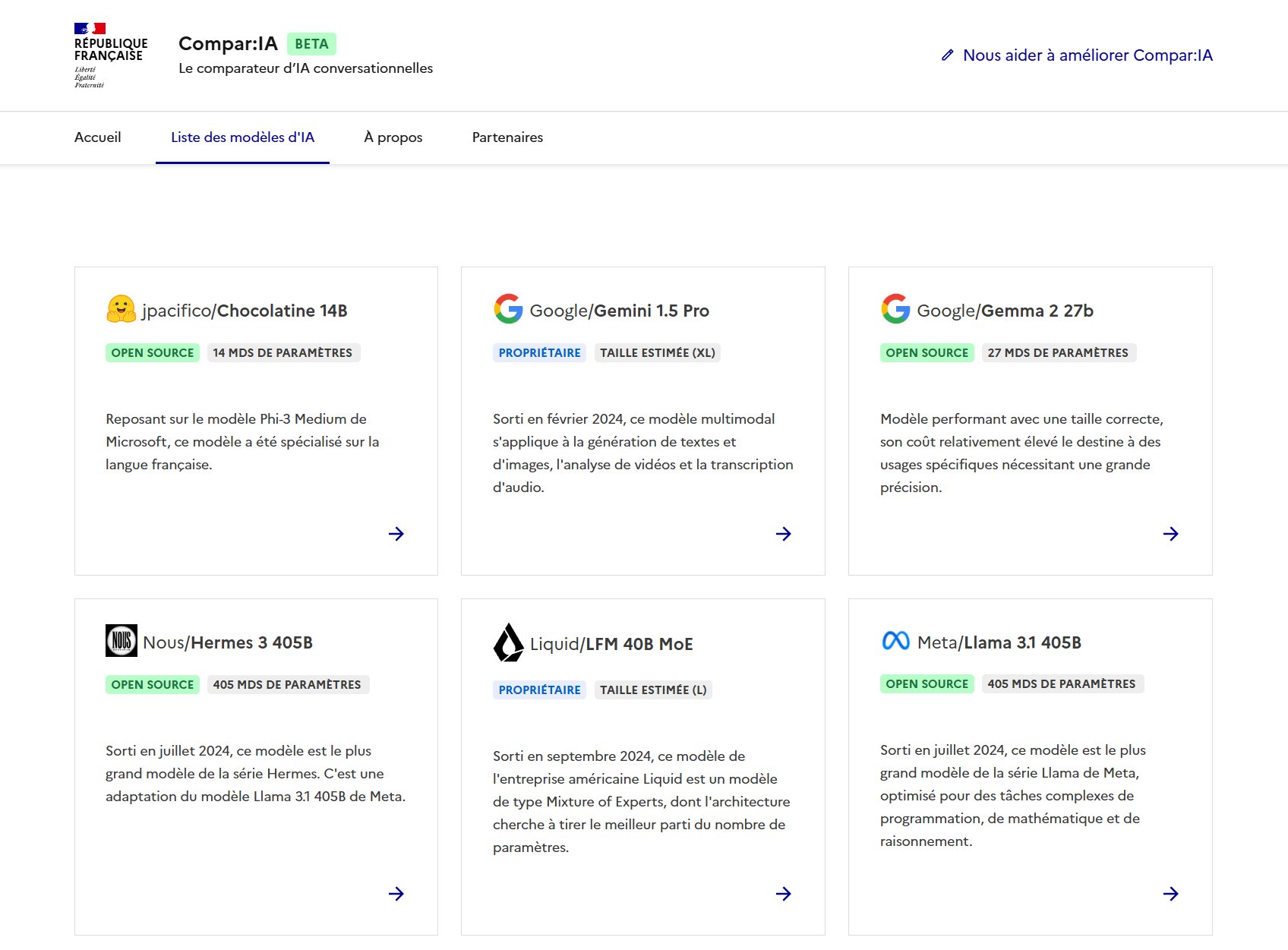Open the Meta/Llama 3.1 405B title link
The height and width of the screenshot is (950, 1288).
(x=999, y=642)
